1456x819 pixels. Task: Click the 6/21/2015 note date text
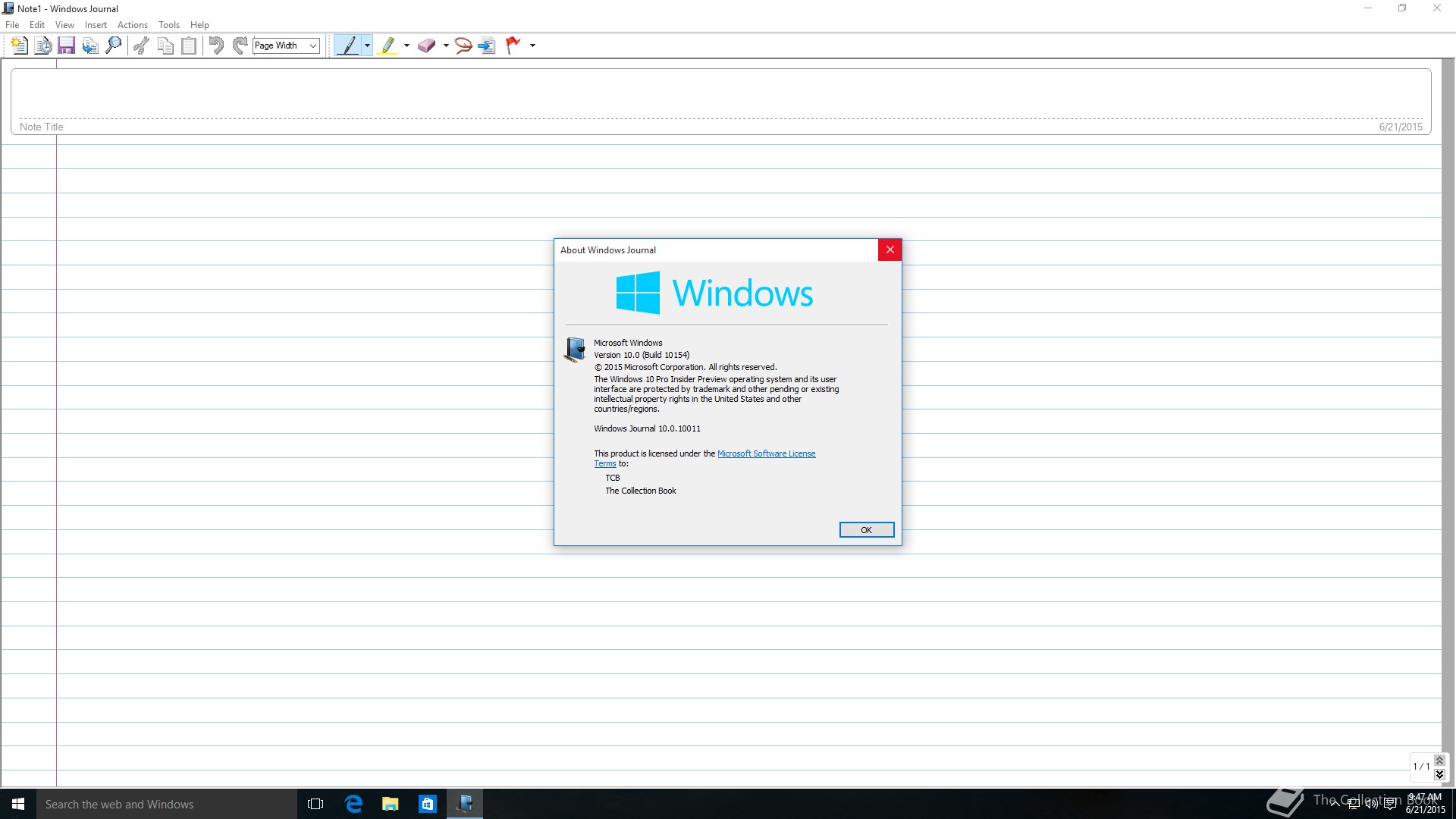(x=1401, y=127)
